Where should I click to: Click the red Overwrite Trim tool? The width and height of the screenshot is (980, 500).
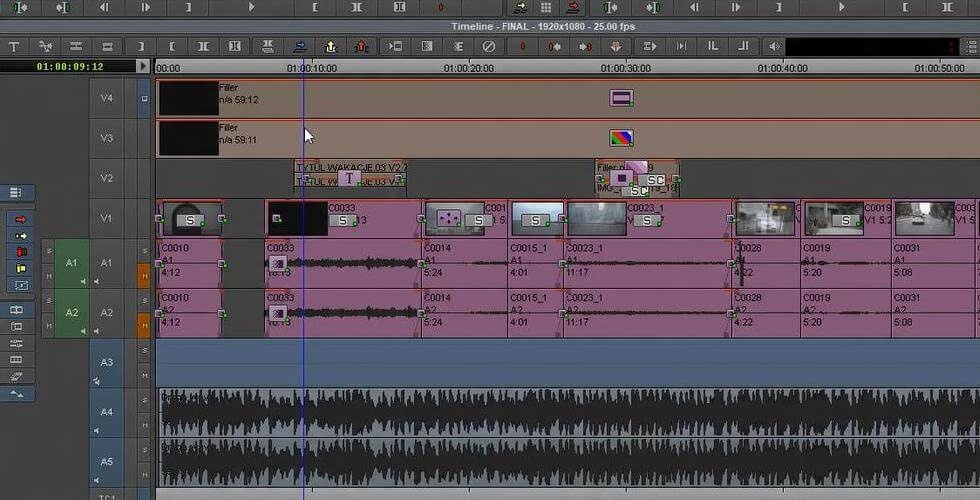click(20, 252)
